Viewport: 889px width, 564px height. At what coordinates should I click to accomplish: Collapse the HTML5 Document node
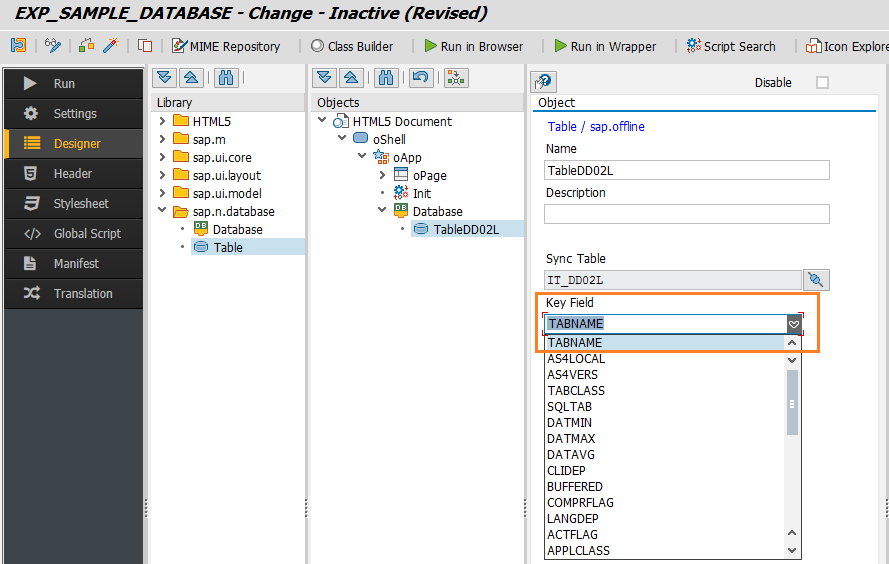(322, 120)
